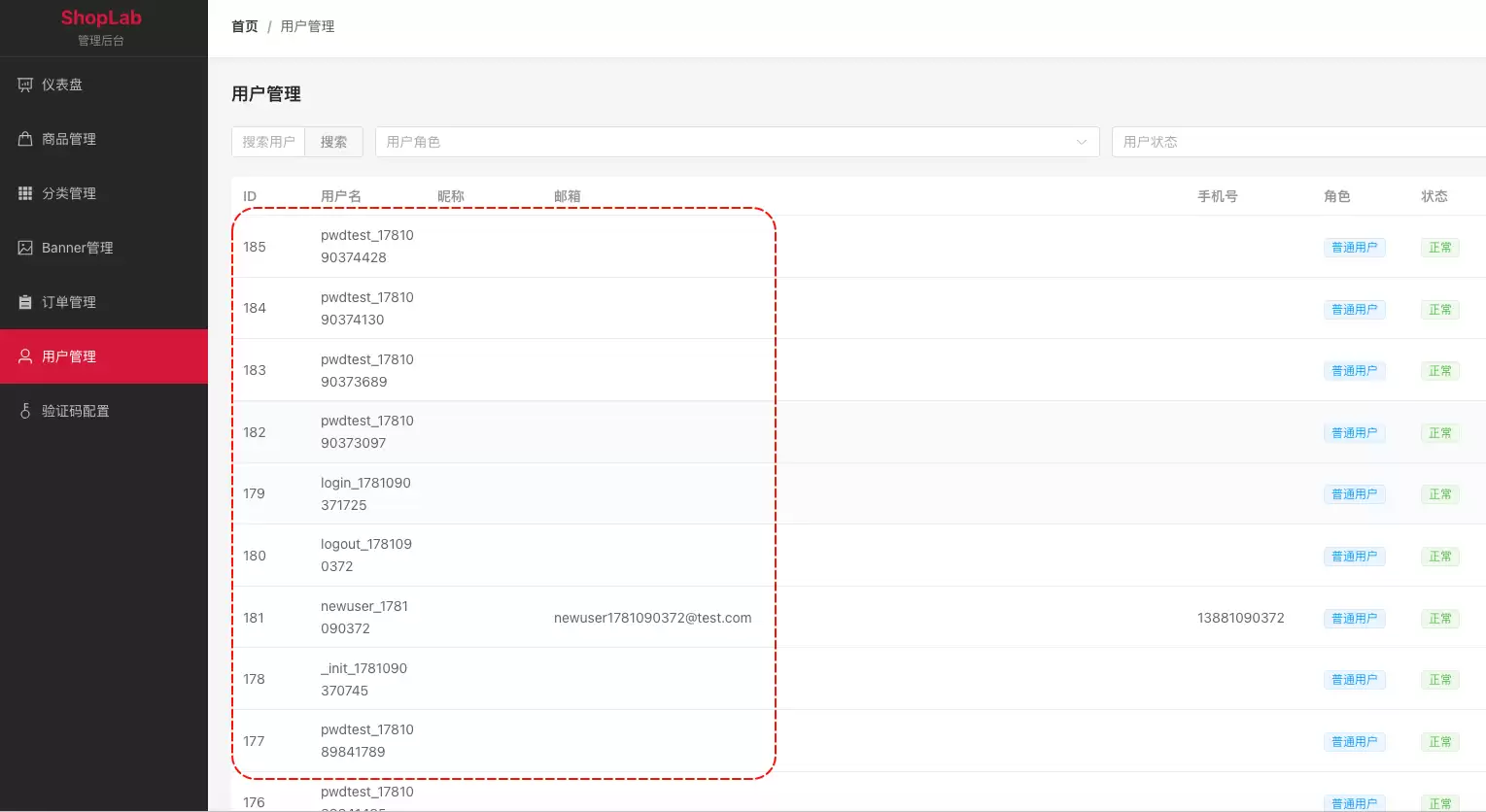Select username pwdtest_1781090374130
Screen dimensions: 1486x812
pos(367,309)
